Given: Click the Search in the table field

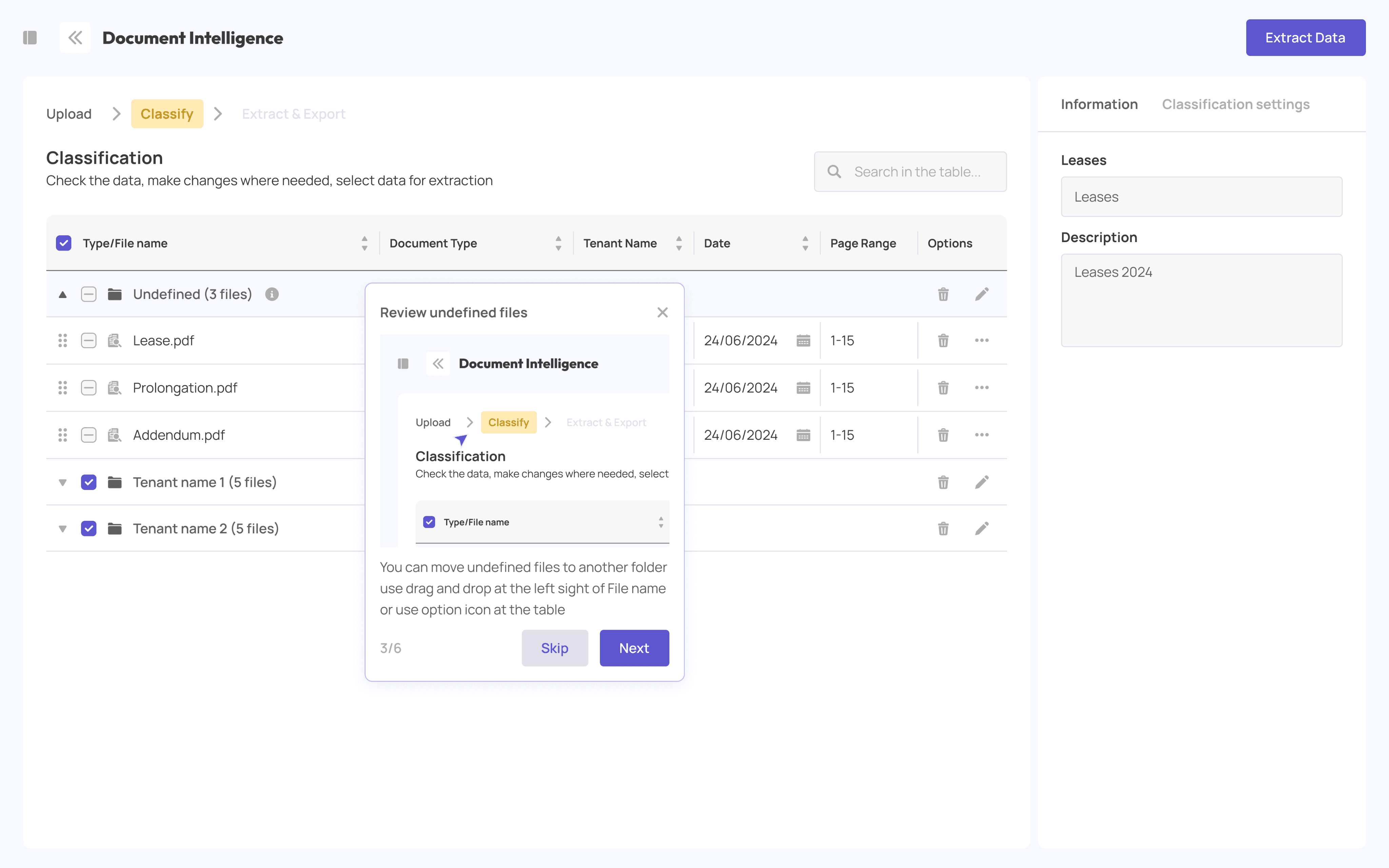Looking at the screenshot, I should [x=917, y=172].
